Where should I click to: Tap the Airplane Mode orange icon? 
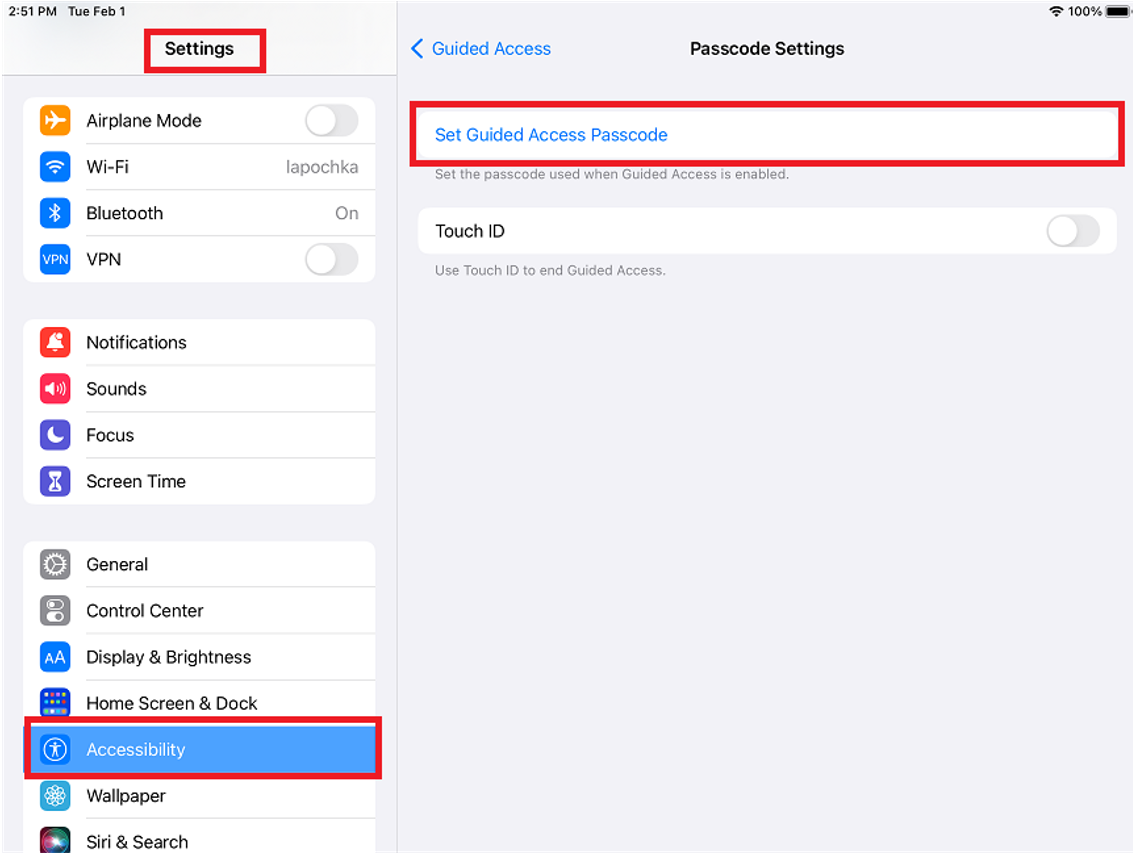pos(55,120)
